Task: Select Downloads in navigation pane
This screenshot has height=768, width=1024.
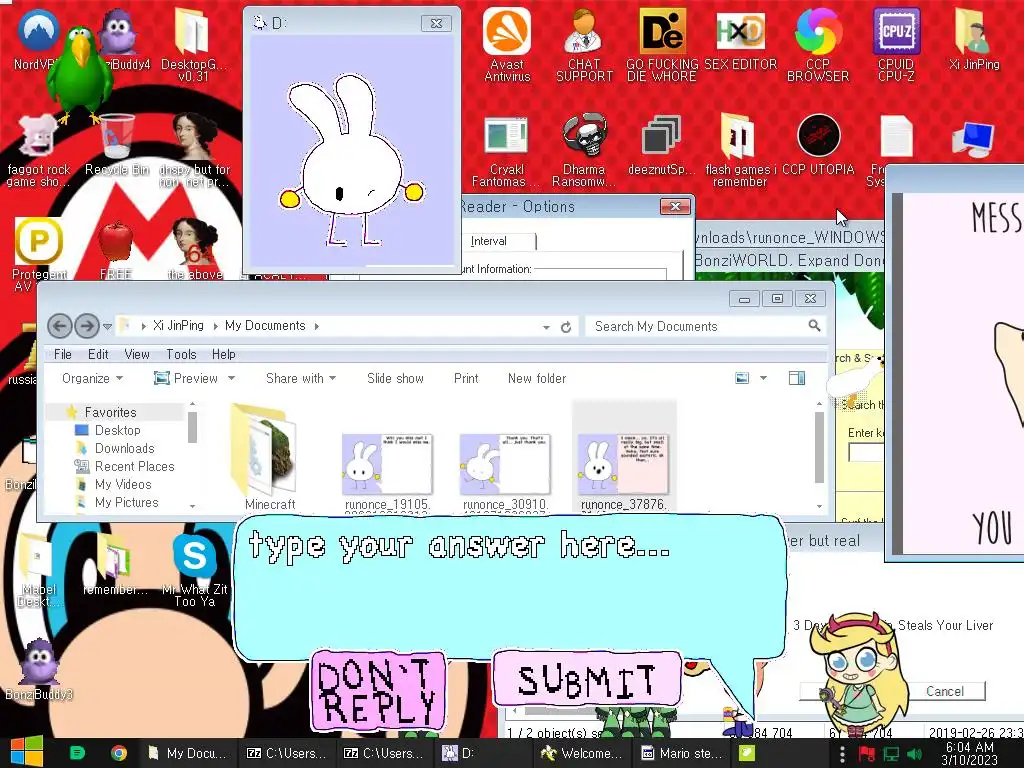Action: click(125, 448)
